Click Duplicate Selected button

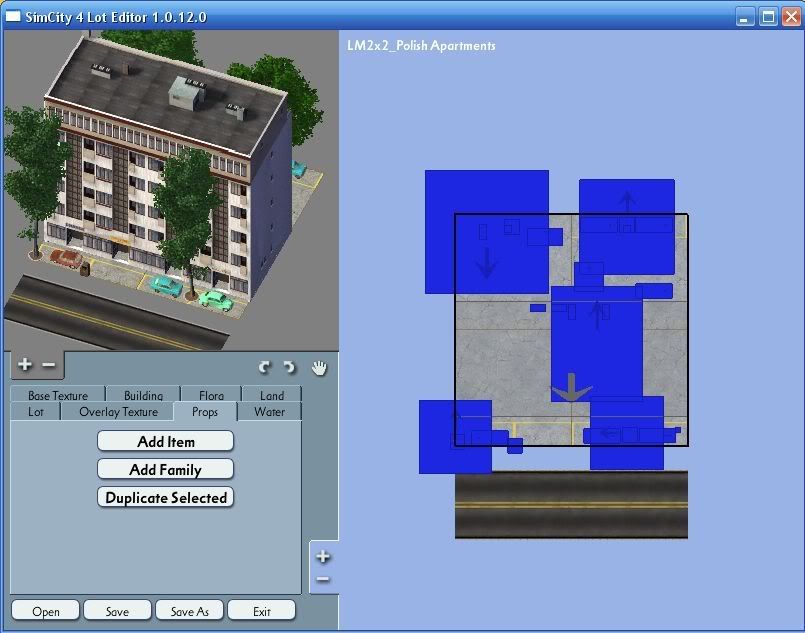click(x=165, y=497)
